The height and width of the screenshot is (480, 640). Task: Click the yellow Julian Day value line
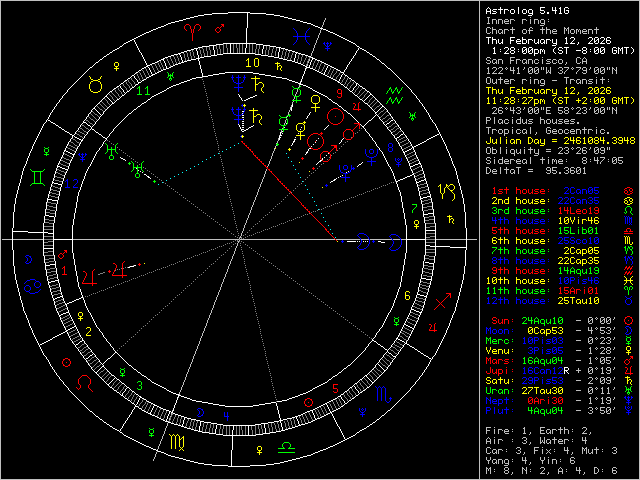[x=553, y=141]
